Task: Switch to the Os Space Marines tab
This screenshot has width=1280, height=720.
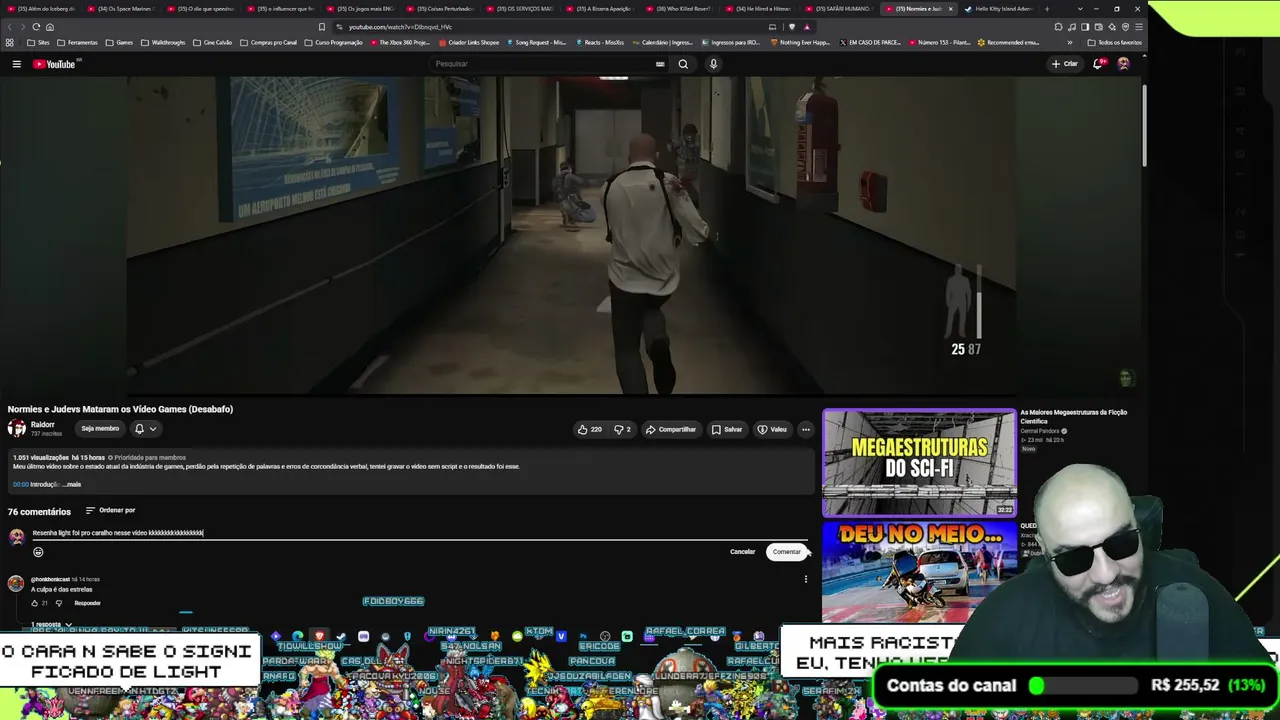Action: click(122, 9)
